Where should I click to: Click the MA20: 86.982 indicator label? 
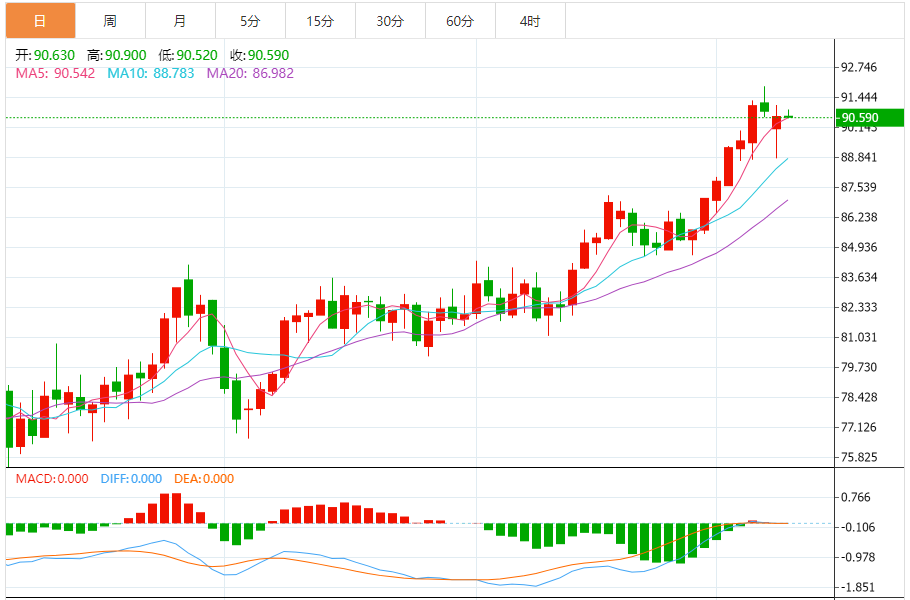pos(250,74)
